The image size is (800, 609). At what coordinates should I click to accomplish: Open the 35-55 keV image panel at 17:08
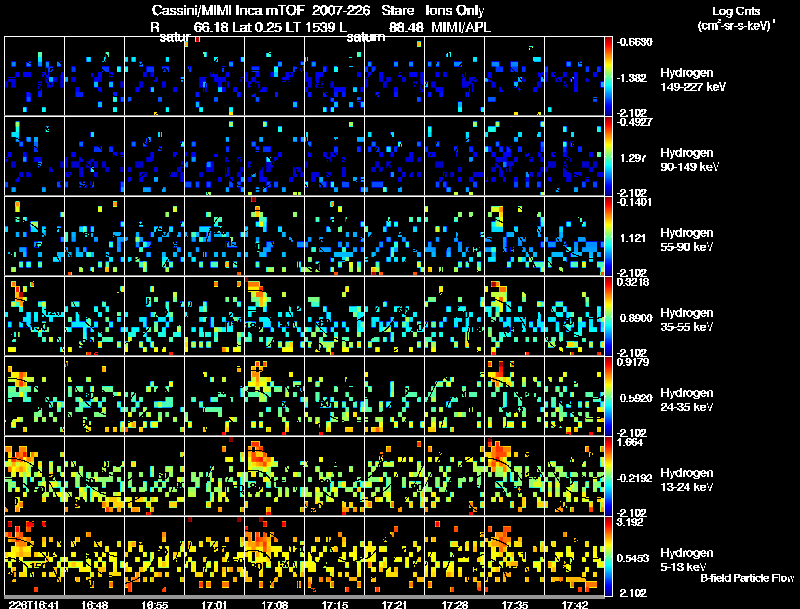tap(274, 316)
